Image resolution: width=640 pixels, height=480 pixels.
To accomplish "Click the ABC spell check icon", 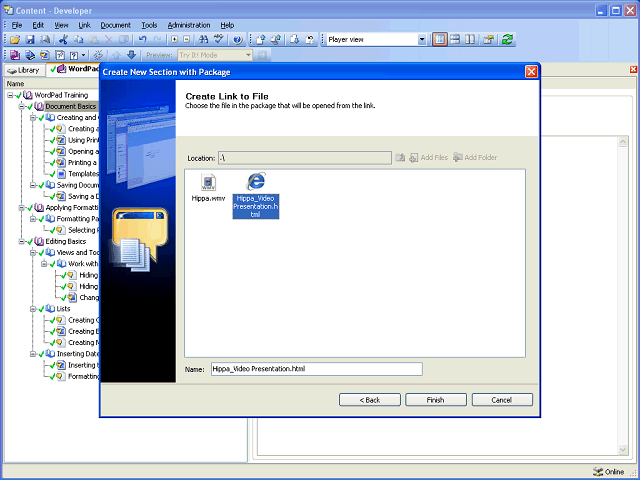I will click(x=219, y=40).
